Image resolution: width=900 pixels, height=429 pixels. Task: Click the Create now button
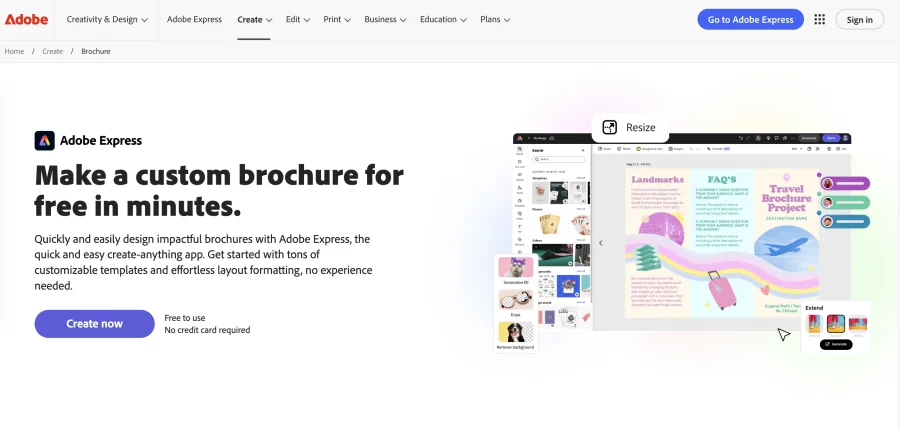coord(95,324)
